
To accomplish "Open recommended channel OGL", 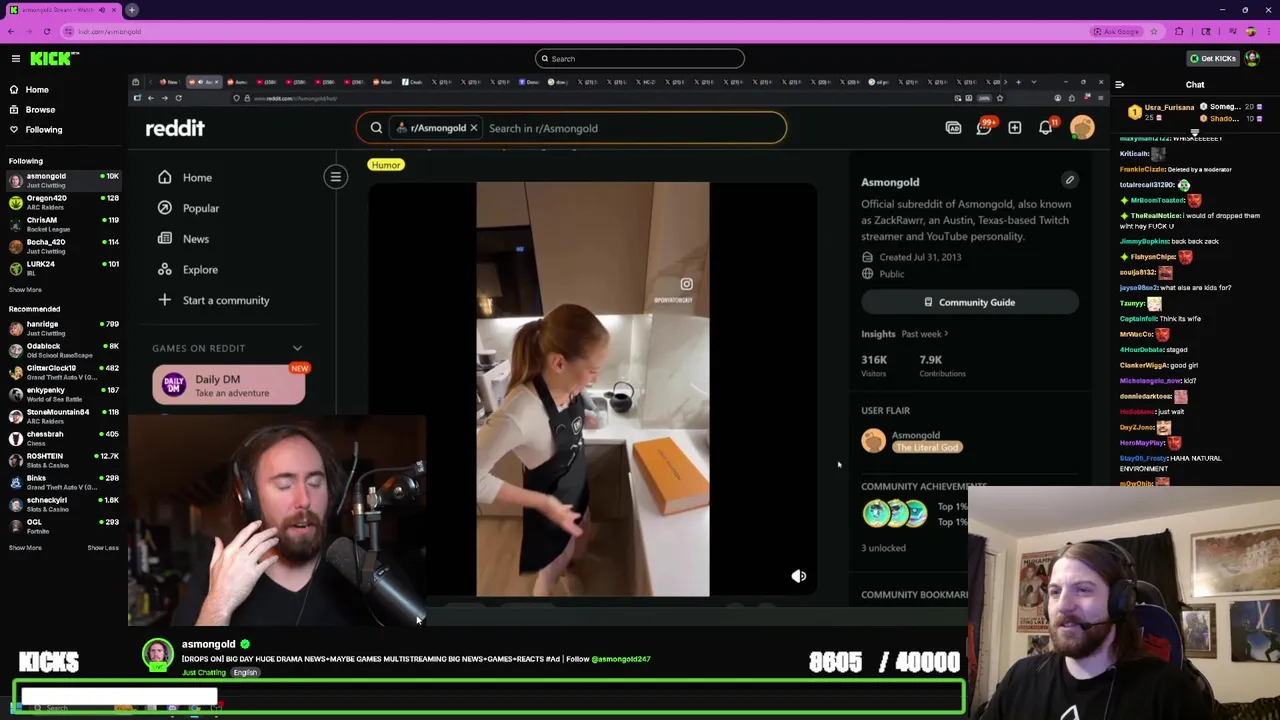I will (x=63, y=526).
